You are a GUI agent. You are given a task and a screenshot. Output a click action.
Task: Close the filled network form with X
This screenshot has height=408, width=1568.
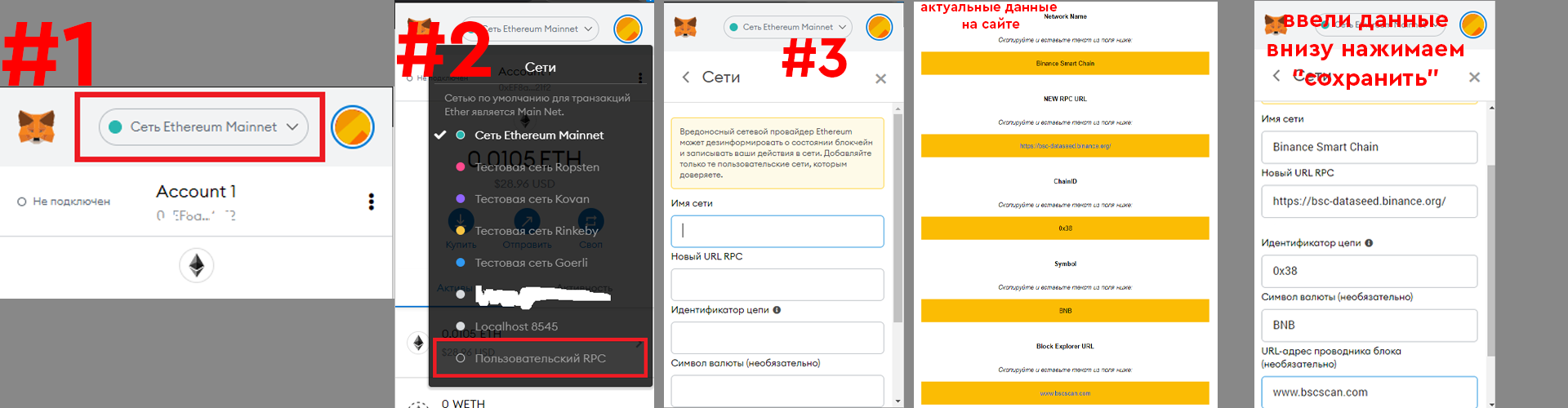[1474, 77]
